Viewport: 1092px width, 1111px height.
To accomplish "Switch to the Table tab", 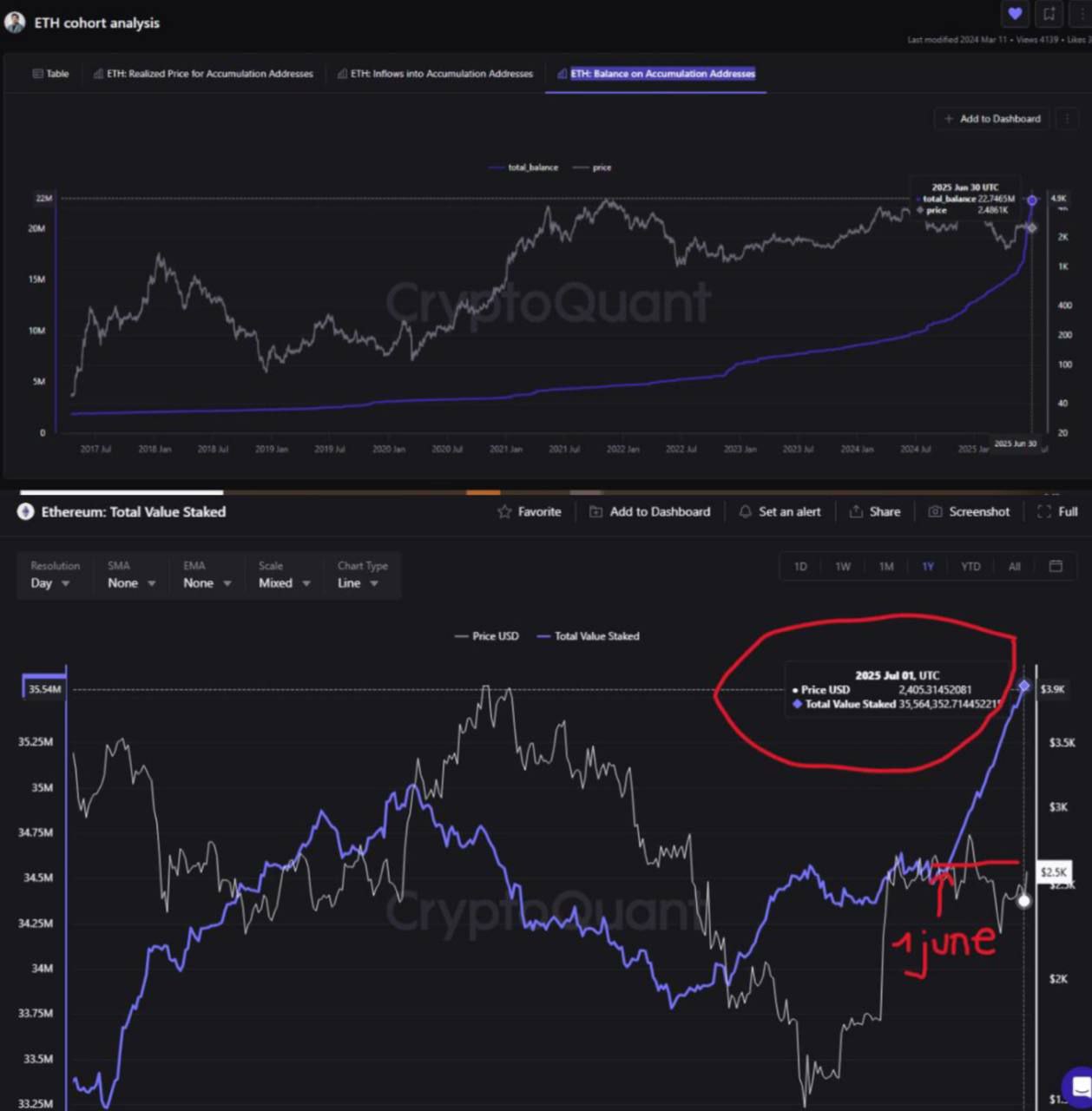I will click(x=50, y=74).
